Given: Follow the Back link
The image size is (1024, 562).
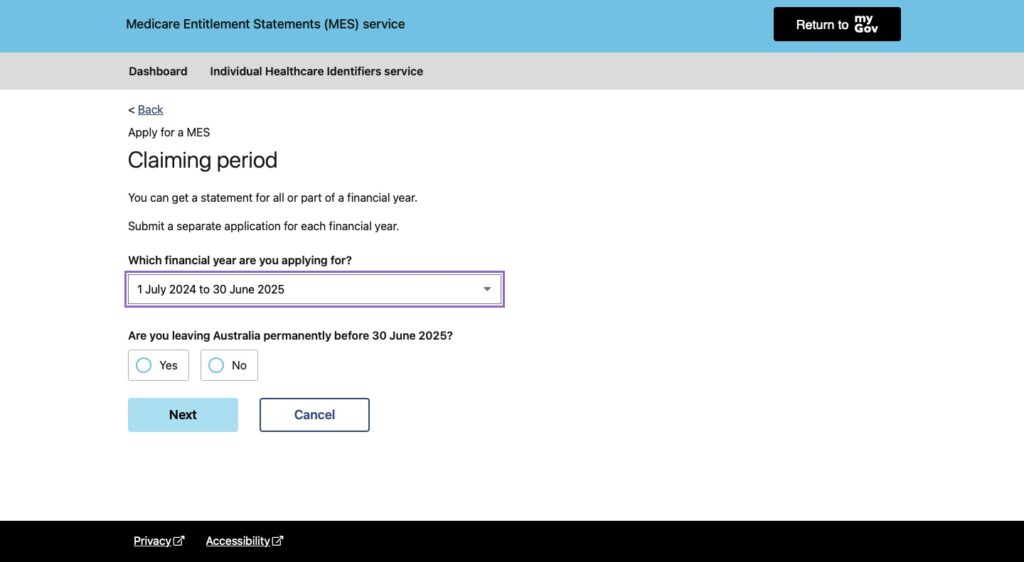Looking at the screenshot, I should click(150, 110).
